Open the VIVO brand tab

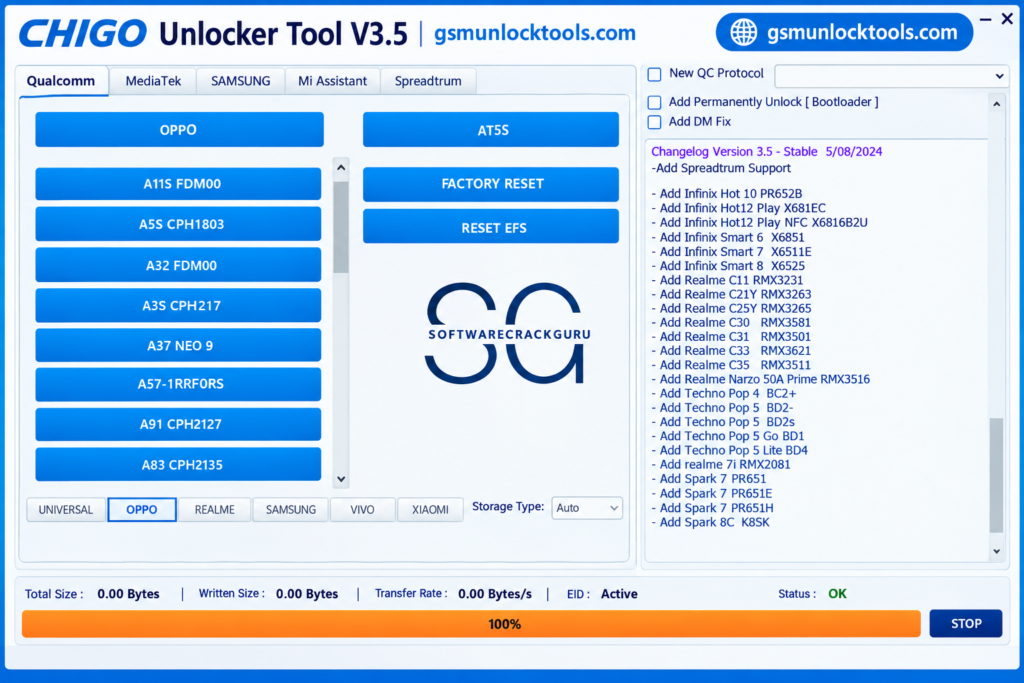[362, 510]
